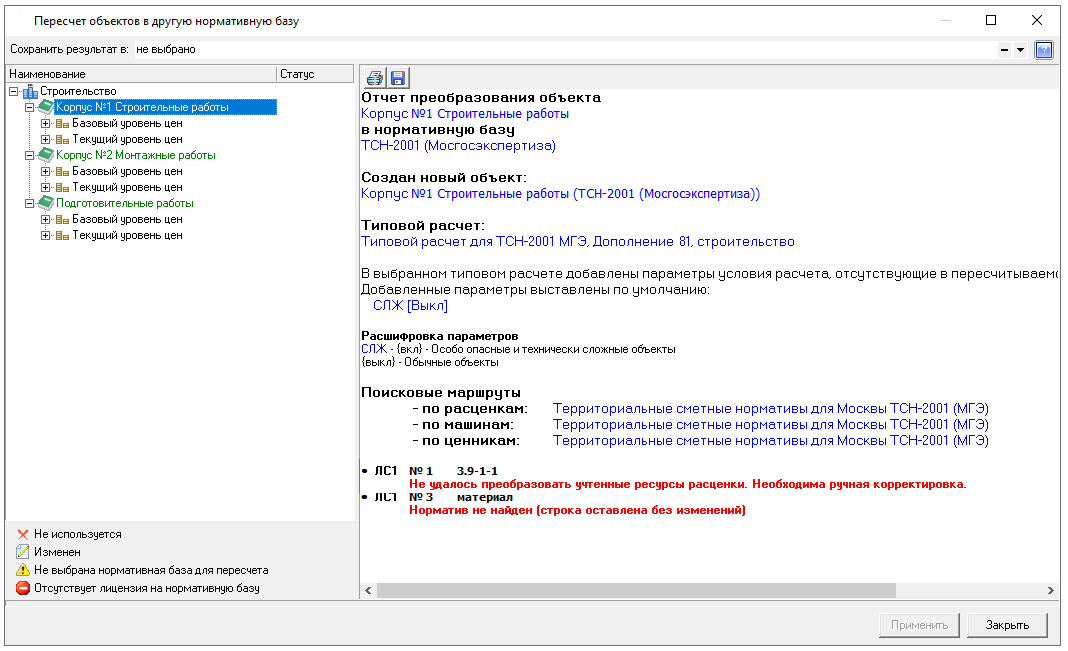
Task: Open the ТСН-2001 (Мосгосэкспертиза) link
Action: click(458, 146)
